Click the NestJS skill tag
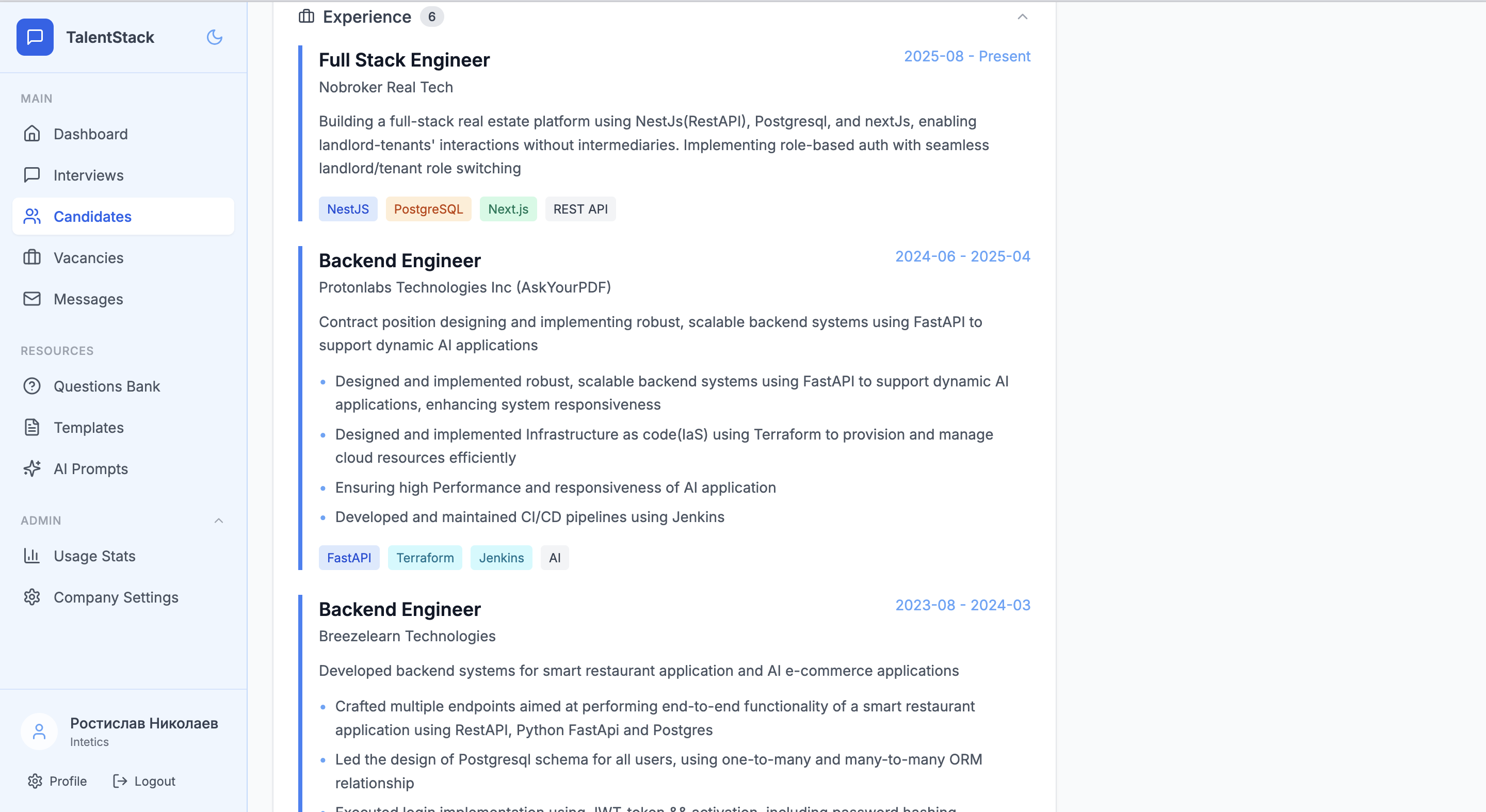Viewport: 1486px width, 812px height. [x=348, y=209]
